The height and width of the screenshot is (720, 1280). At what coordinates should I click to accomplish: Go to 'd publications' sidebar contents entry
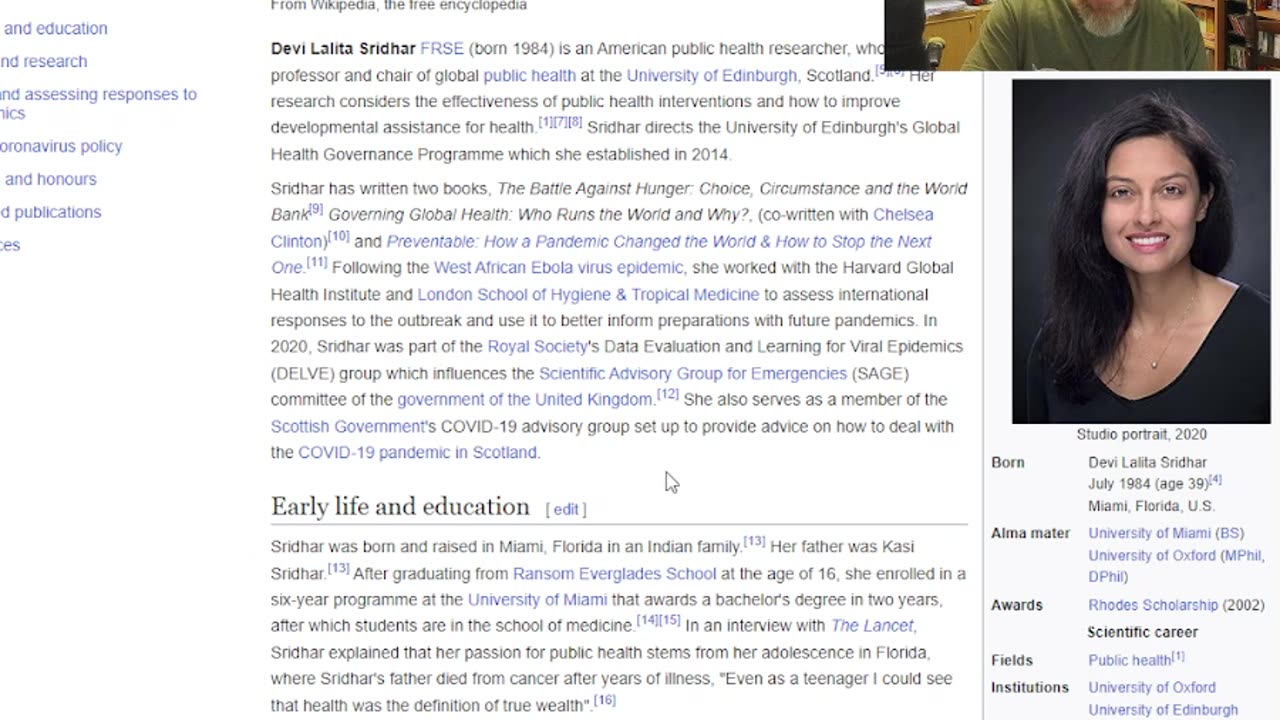50,212
